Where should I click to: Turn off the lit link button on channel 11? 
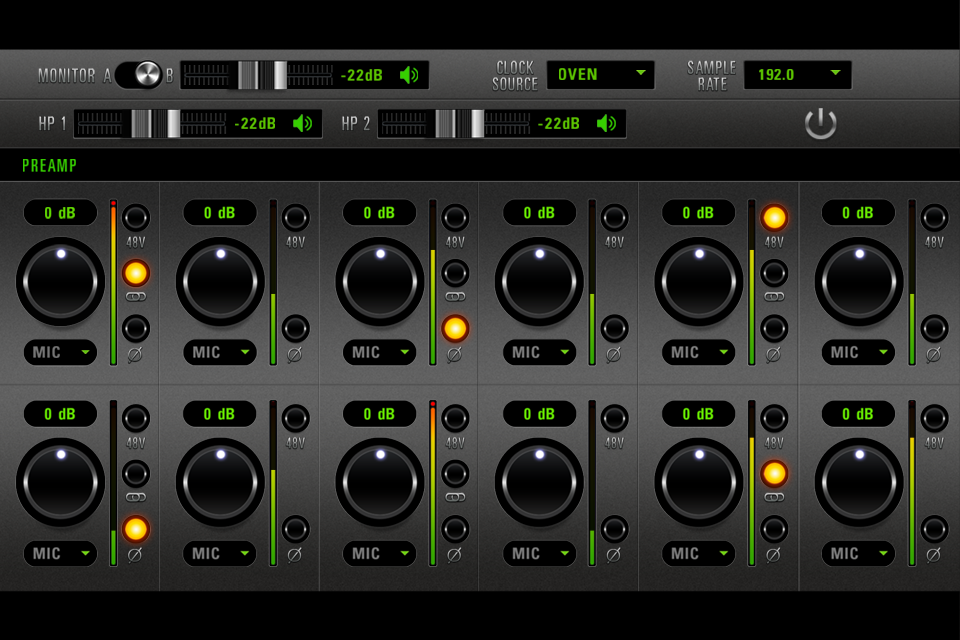774,473
